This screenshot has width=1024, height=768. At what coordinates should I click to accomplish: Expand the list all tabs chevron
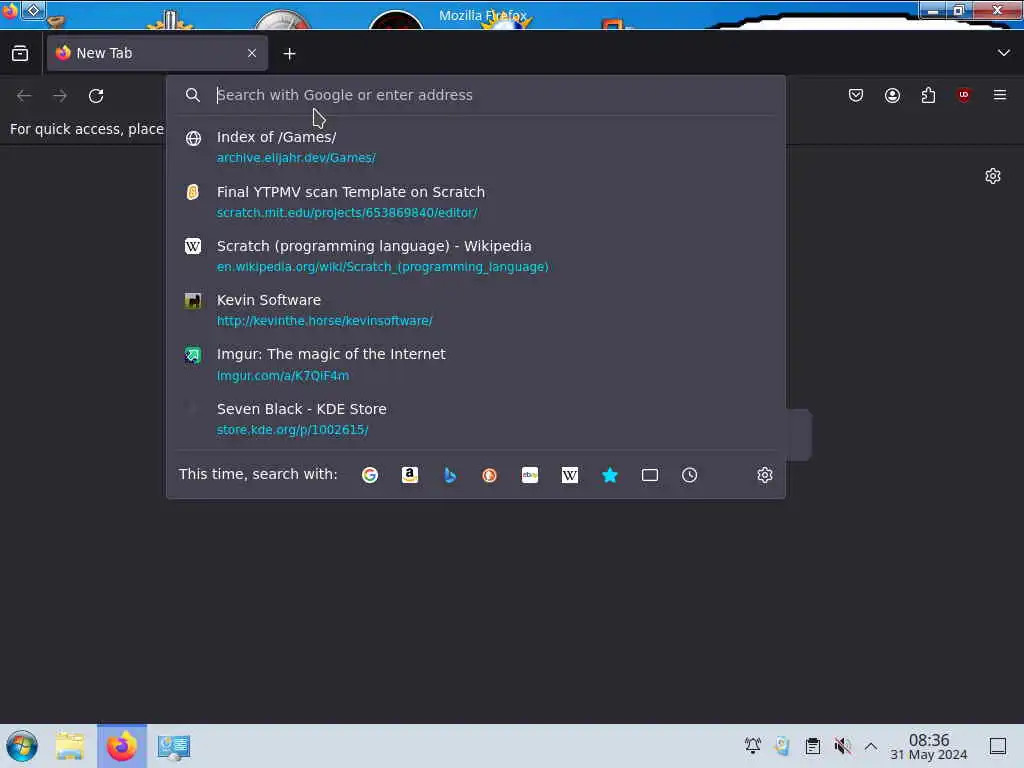(1003, 53)
